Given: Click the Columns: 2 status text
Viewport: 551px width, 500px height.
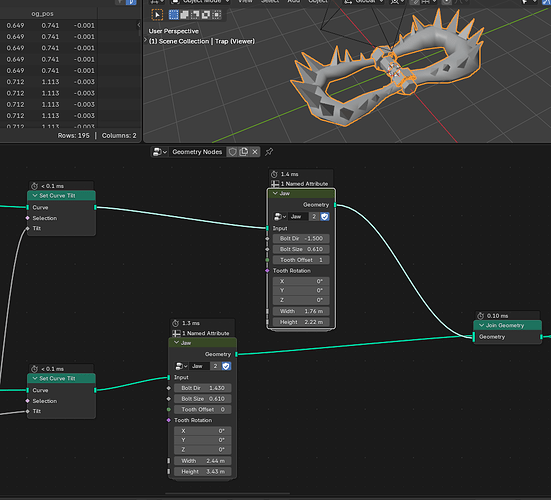Looking at the screenshot, I should click(x=119, y=136).
